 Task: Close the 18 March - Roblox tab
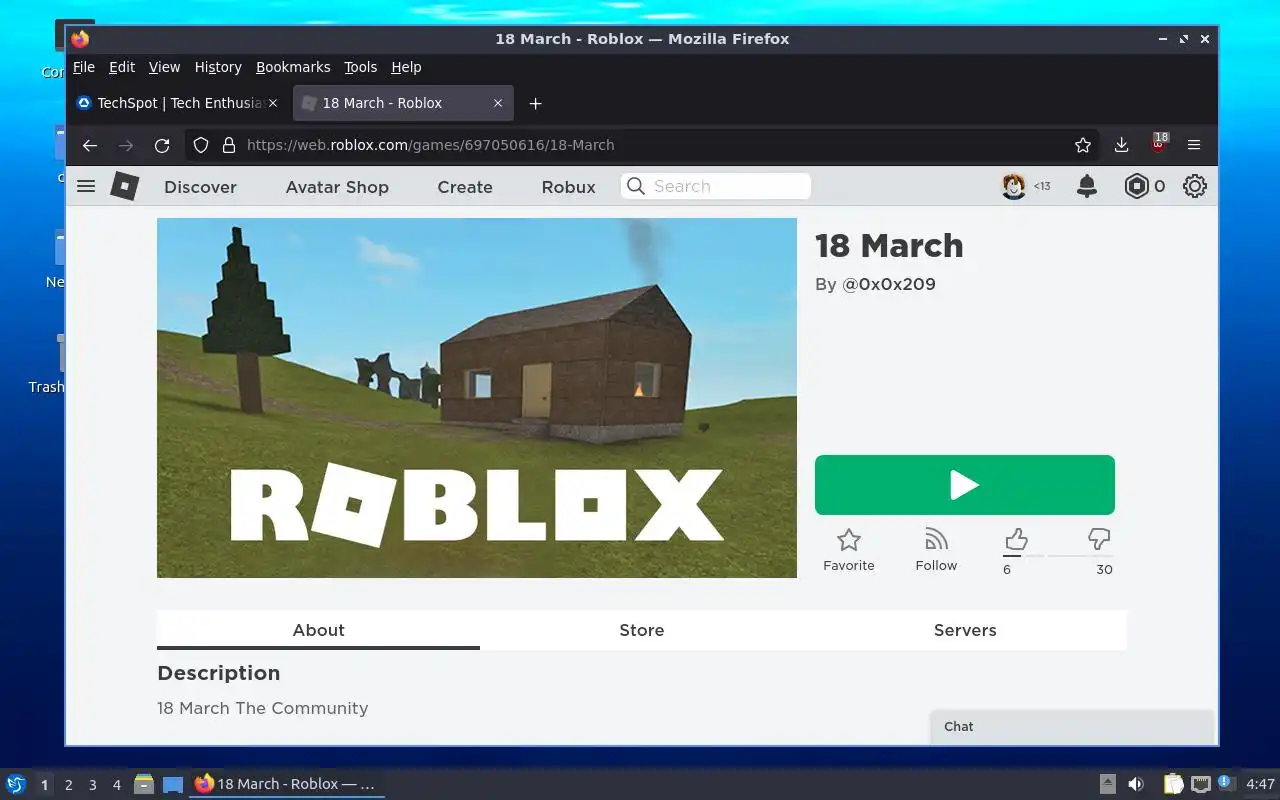(498, 103)
